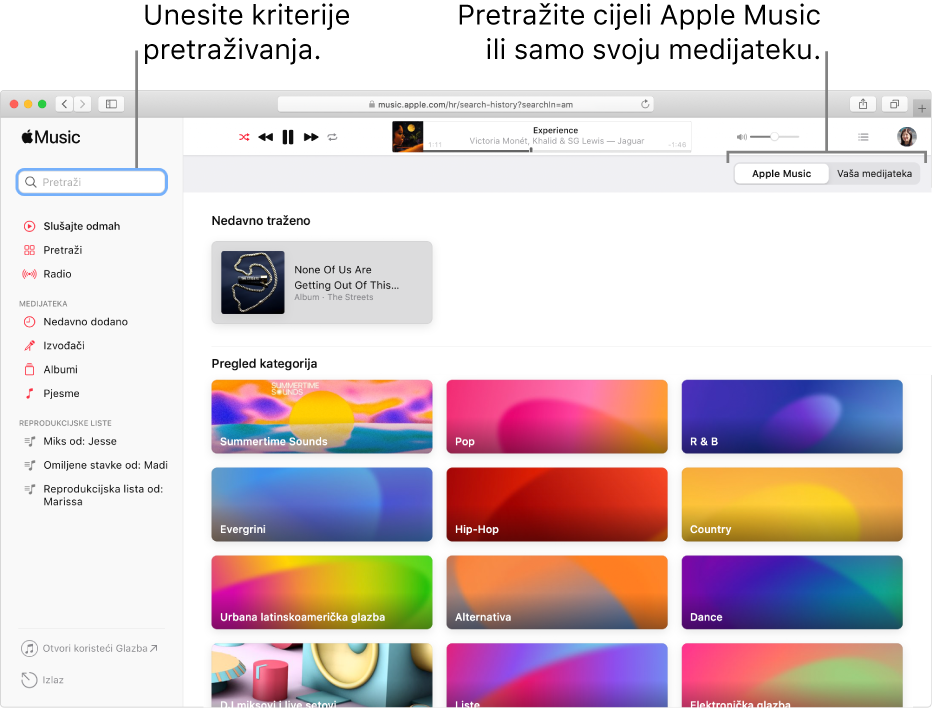Open a new Safari tab
The width and height of the screenshot is (934, 708).
(921, 108)
